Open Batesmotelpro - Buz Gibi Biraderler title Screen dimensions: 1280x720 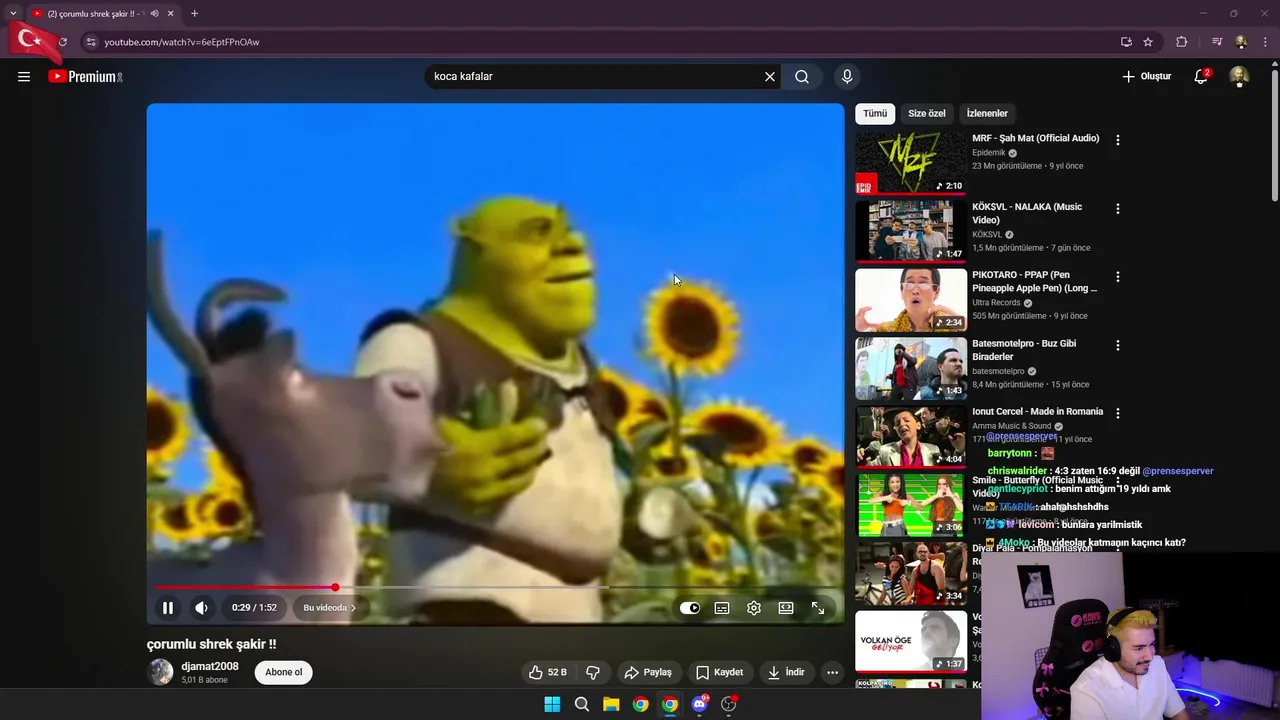[1024, 350]
